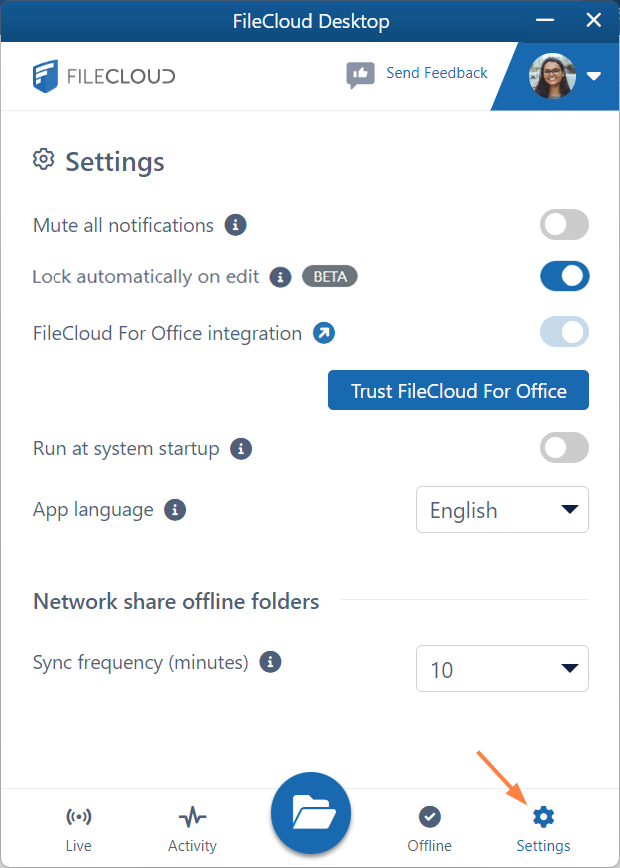Expand the Sync frequency minutes dropdown

pos(502,669)
